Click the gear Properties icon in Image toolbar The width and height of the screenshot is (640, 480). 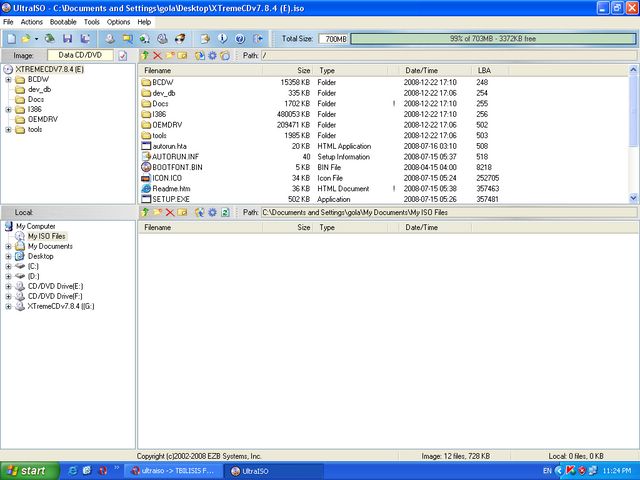[213, 55]
